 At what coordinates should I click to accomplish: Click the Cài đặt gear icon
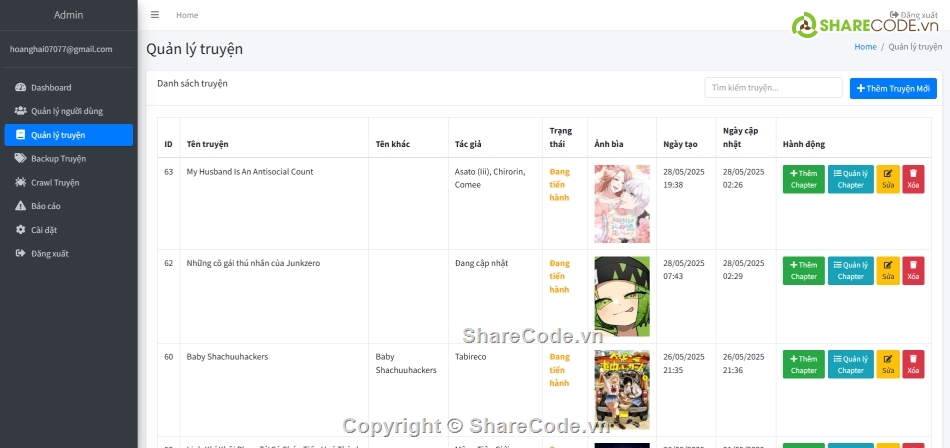click(x=20, y=230)
